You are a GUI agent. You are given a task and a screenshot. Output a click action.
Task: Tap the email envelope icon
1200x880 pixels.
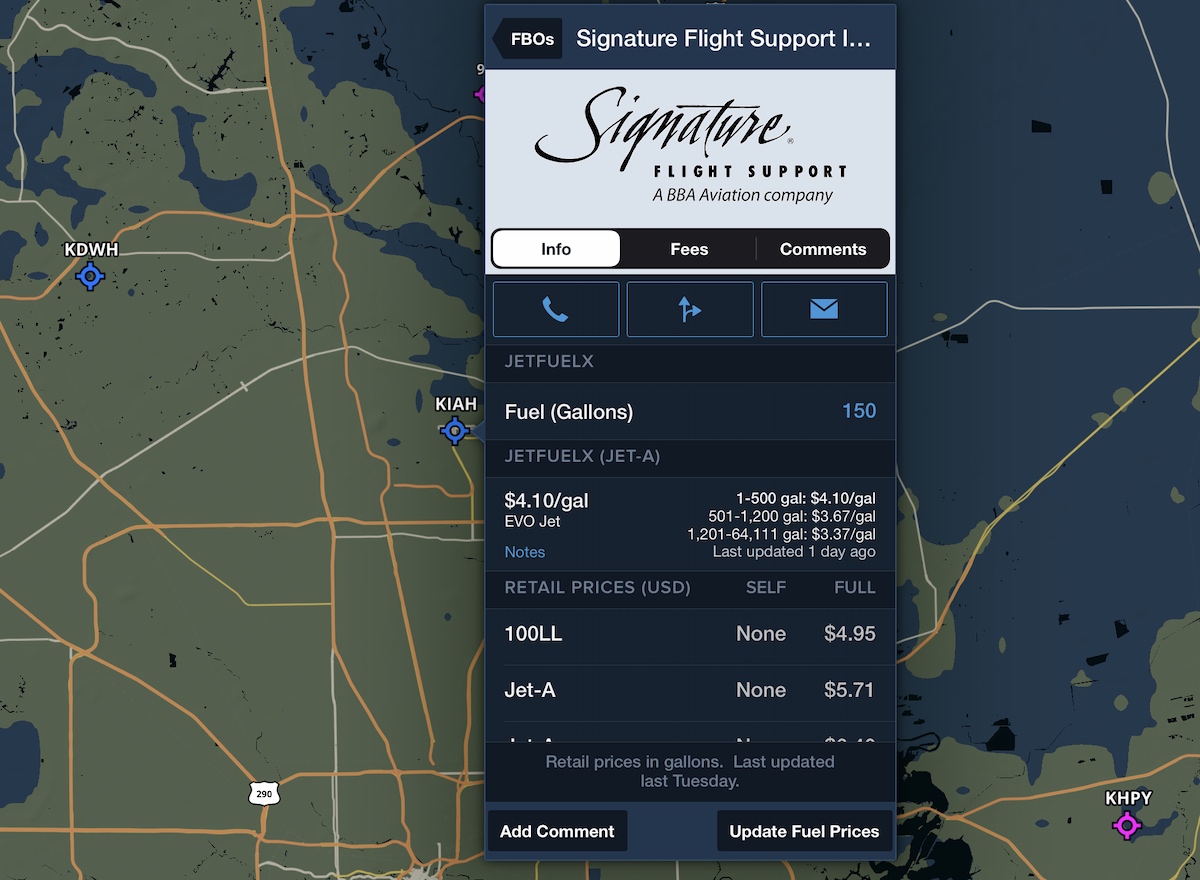coord(824,309)
